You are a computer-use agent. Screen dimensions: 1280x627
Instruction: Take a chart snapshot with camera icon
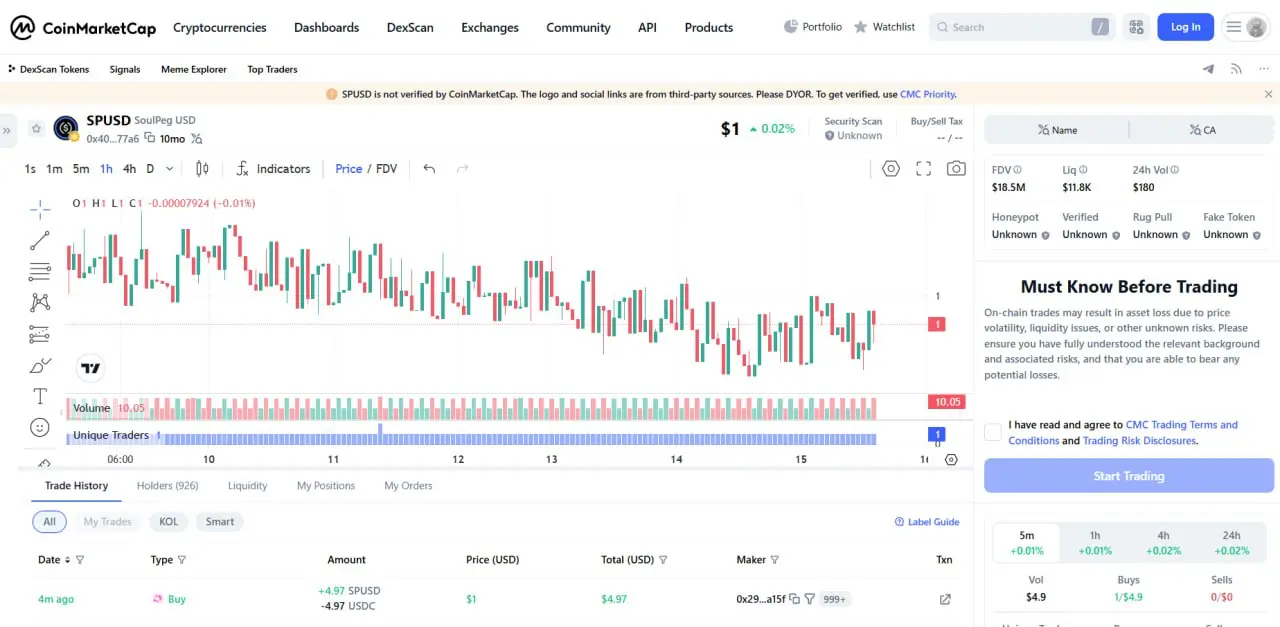(957, 169)
